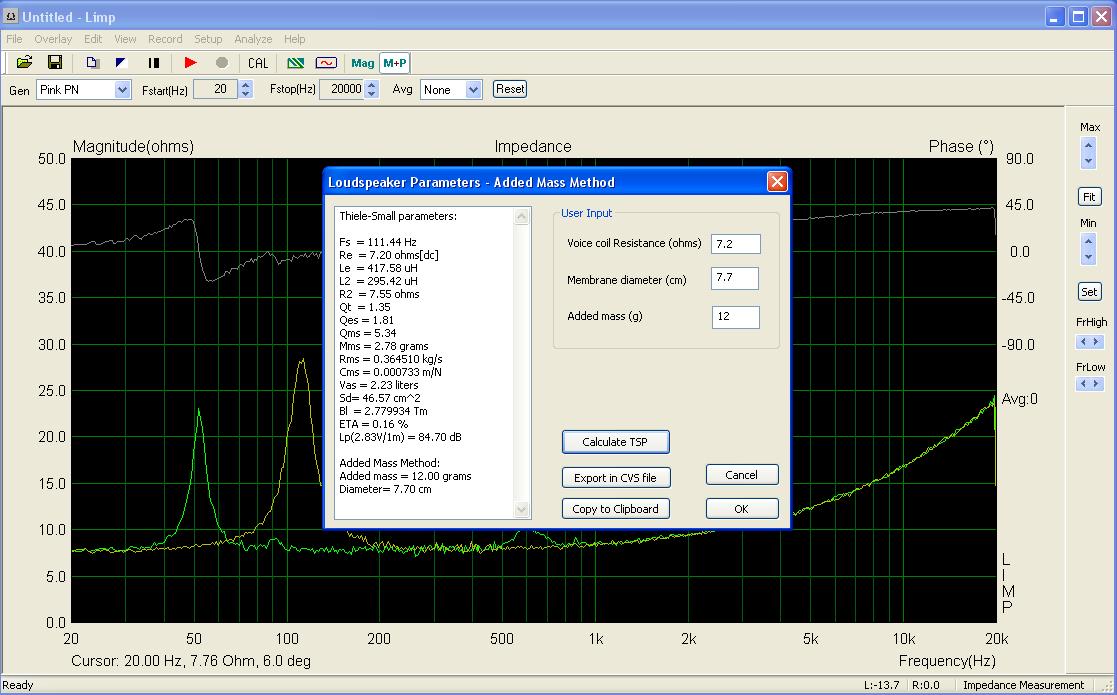Click the Reset button next to Avg
The image size is (1117, 695).
510,89
